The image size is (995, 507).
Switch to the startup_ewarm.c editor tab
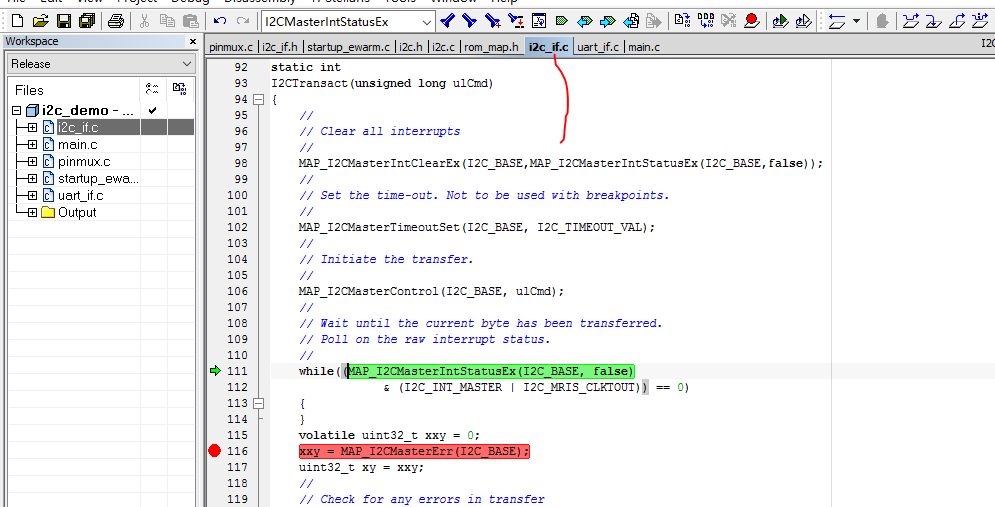click(x=348, y=47)
